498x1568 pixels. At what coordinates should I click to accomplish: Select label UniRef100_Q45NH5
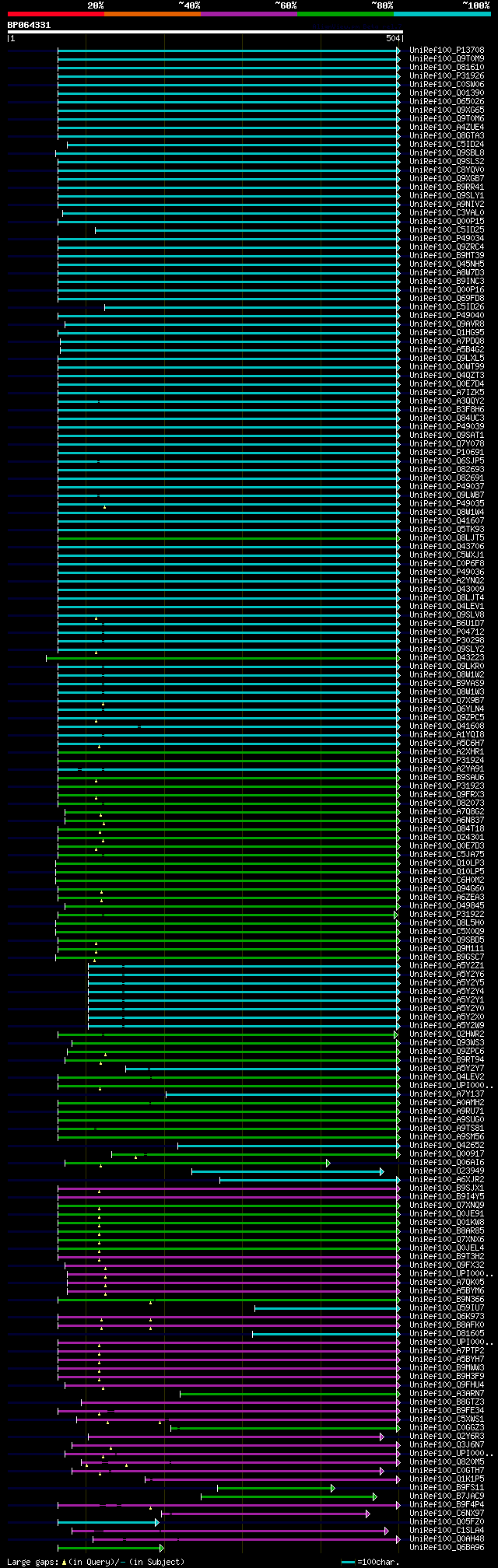click(447, 264)
